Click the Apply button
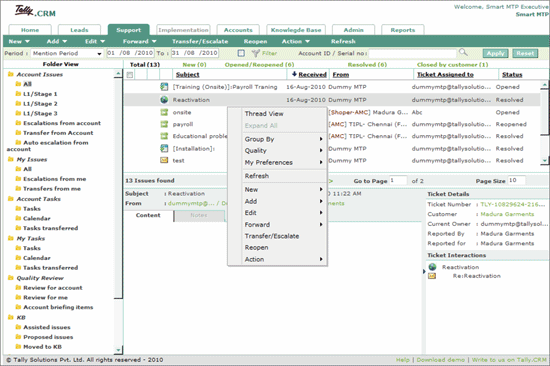 tap(495, 53)
